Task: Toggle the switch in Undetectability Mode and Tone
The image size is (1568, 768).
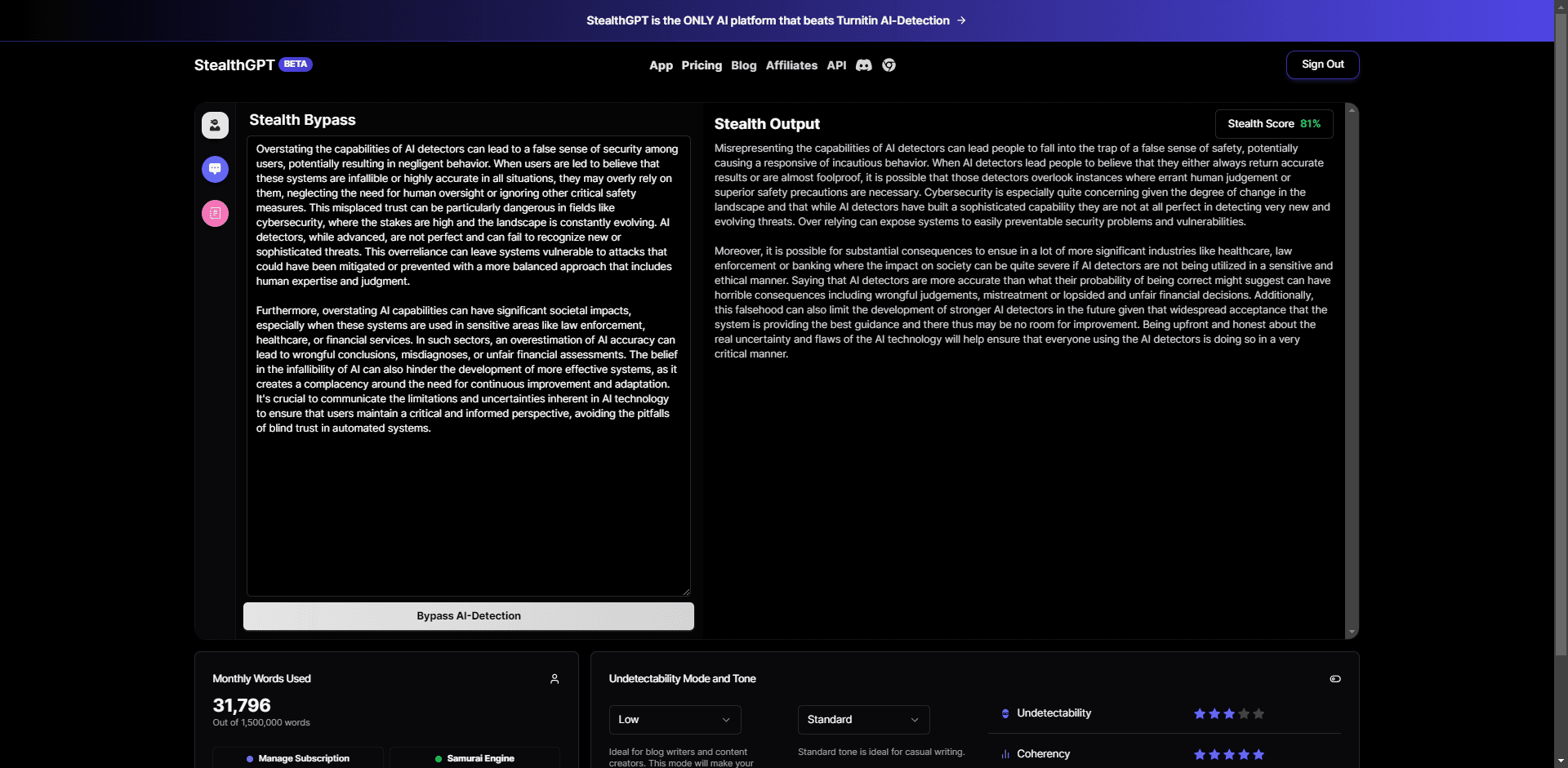Action: (1334, 679)
